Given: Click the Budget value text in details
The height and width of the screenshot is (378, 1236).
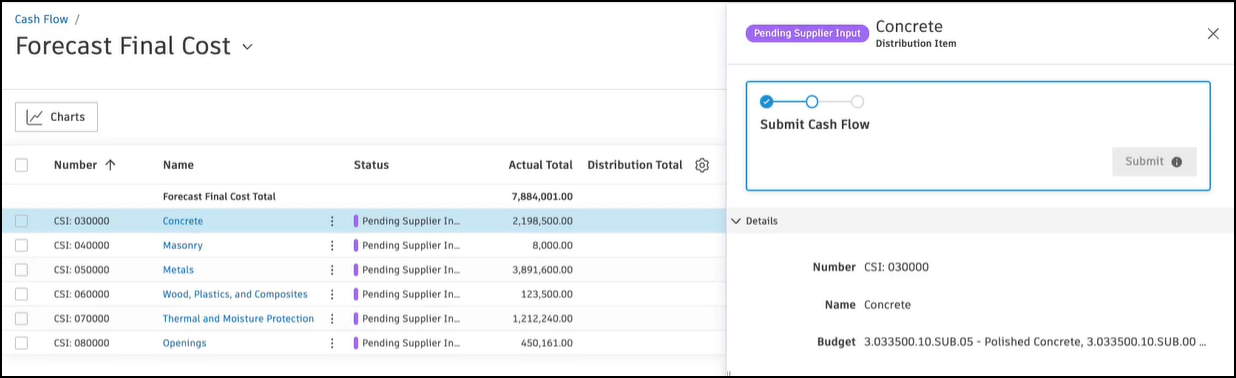Looking at the screenshot, I should pos(1035,342).
